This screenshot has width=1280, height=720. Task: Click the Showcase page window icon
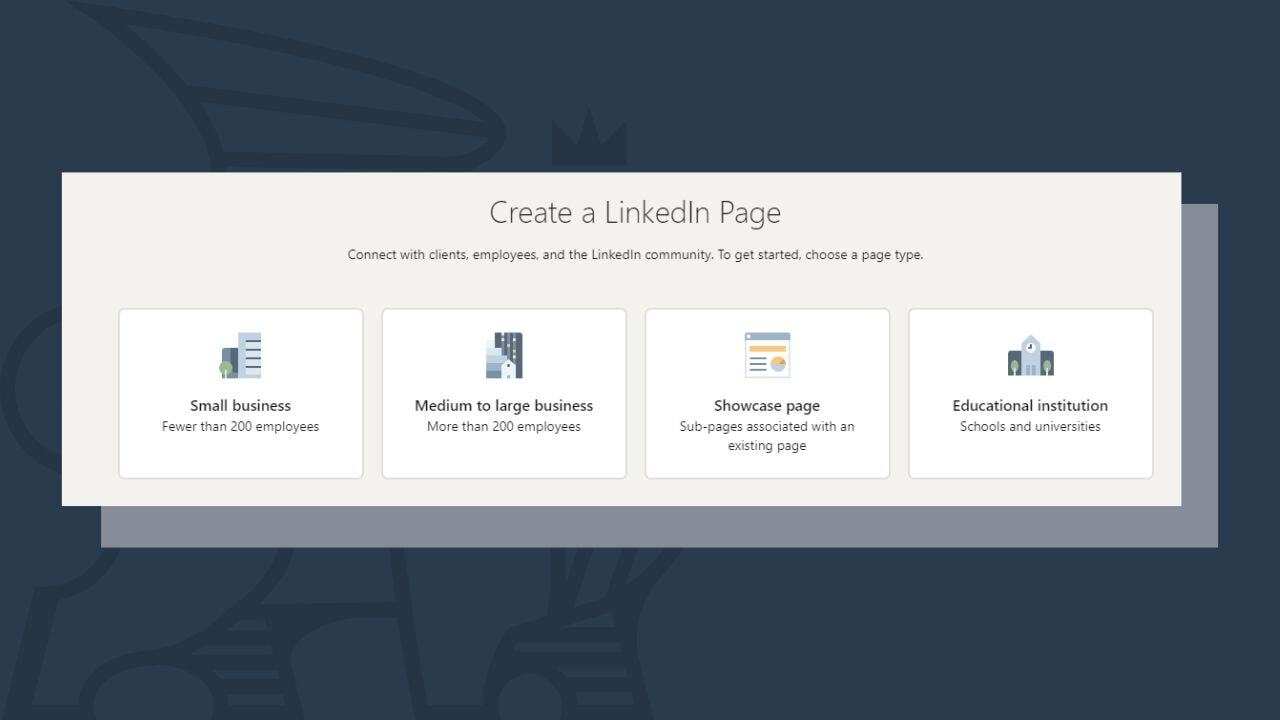(767, 355)
